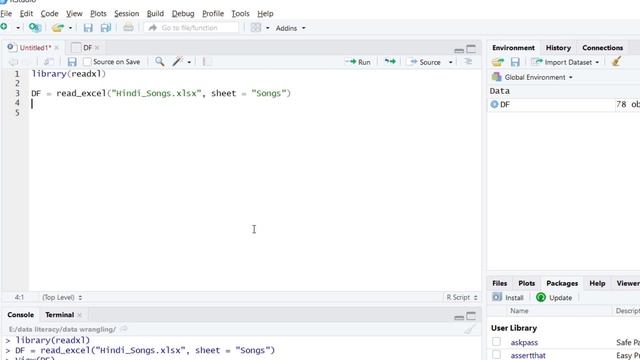640x360 pixels.
Task: Open Global Environment selector
Action: click(x=532, y=77)
